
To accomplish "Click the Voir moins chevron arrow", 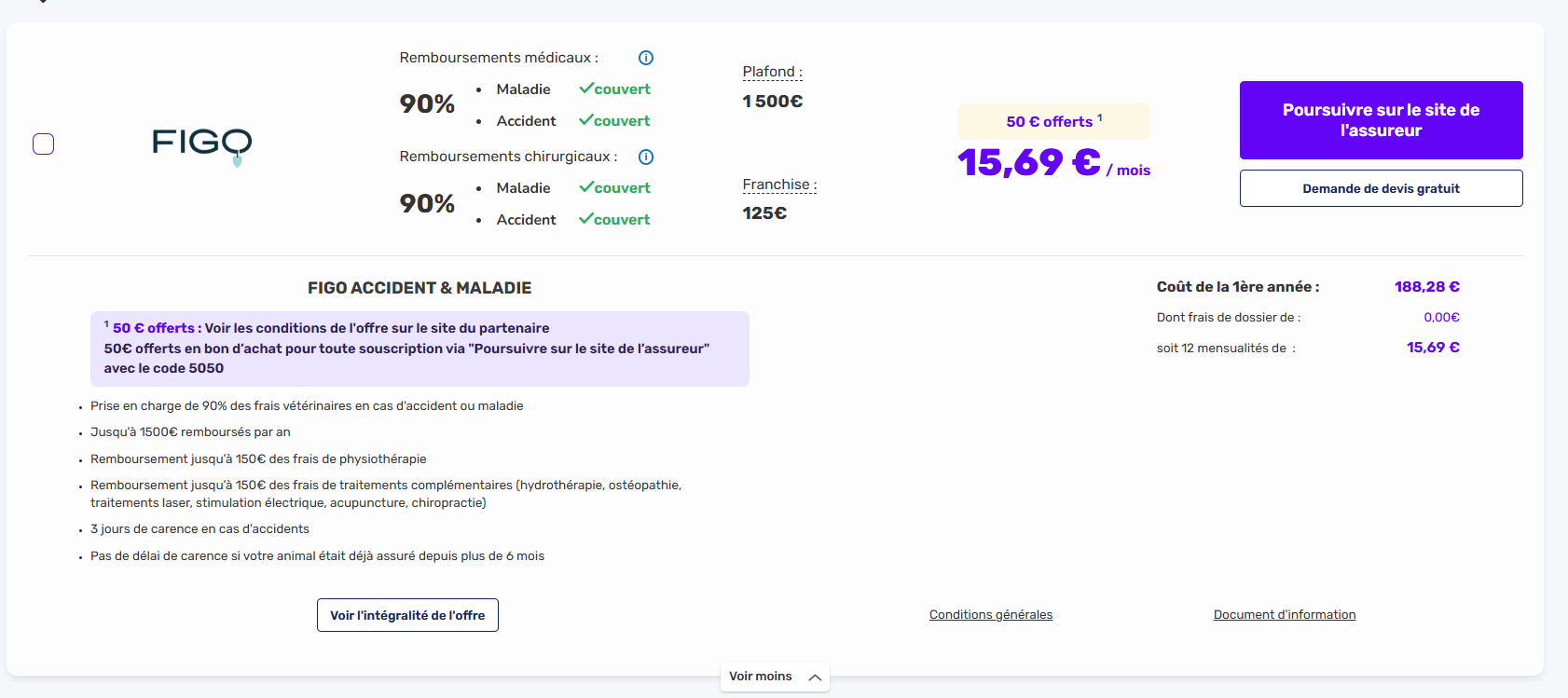I will click(x=815, y=677).
